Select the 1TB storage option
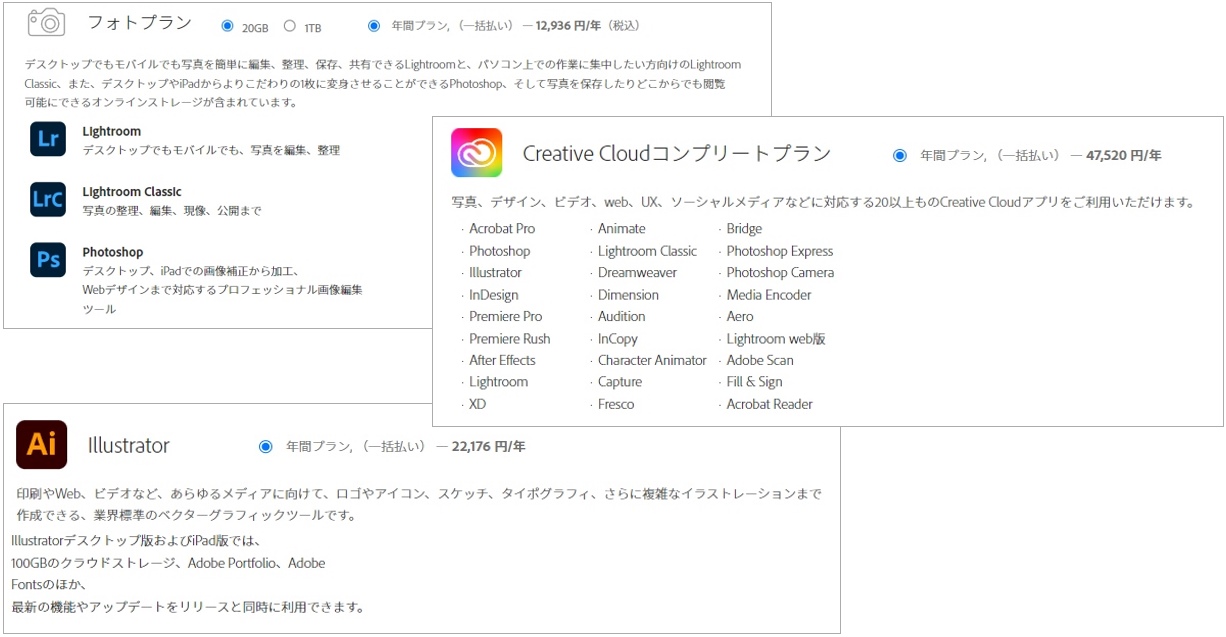 [x=290, y=26]
